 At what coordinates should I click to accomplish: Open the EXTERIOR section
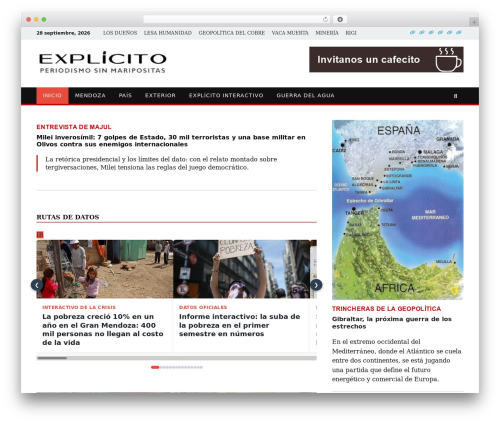pos(160,96)
